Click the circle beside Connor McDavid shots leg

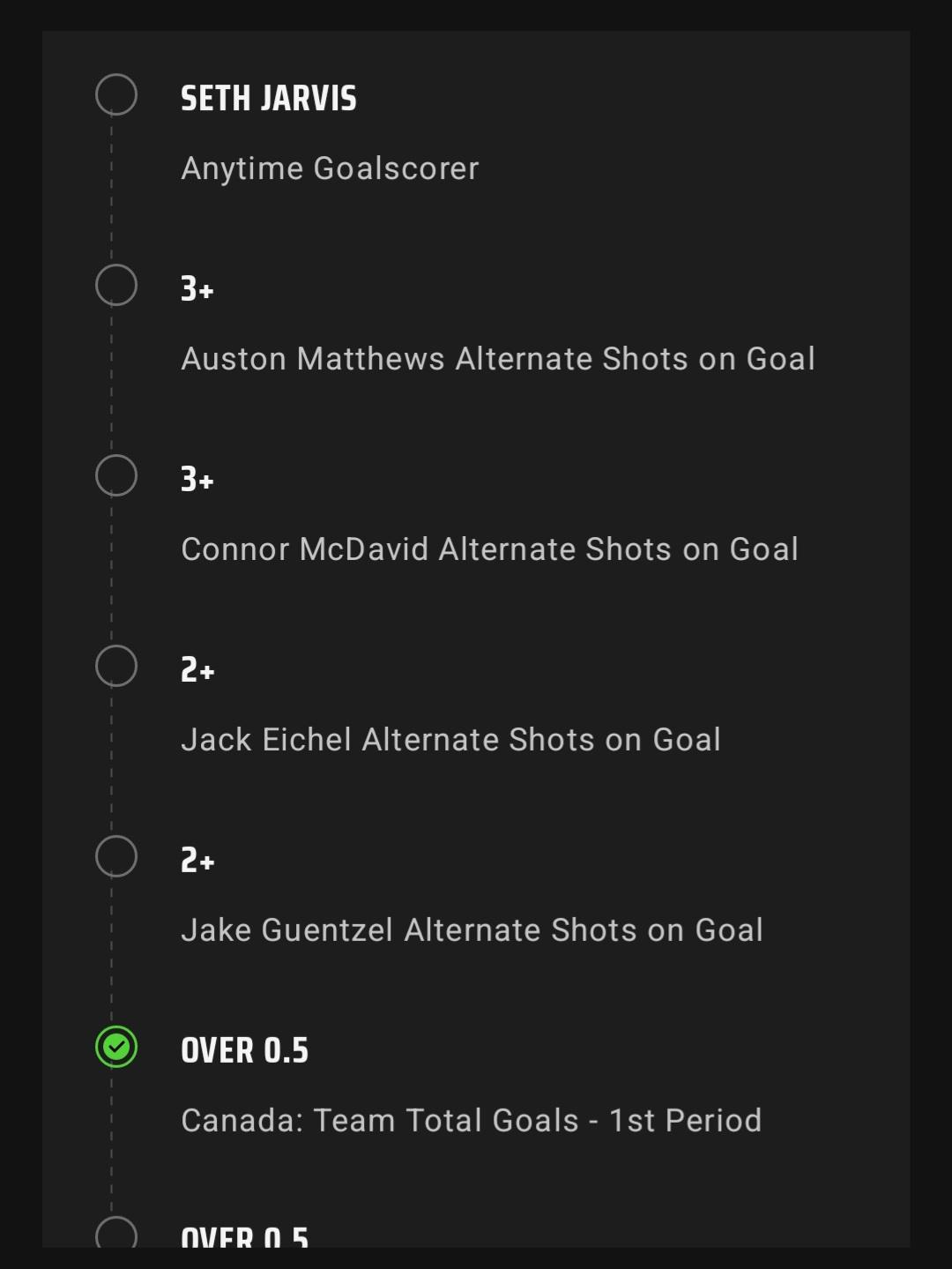point(116,475)
